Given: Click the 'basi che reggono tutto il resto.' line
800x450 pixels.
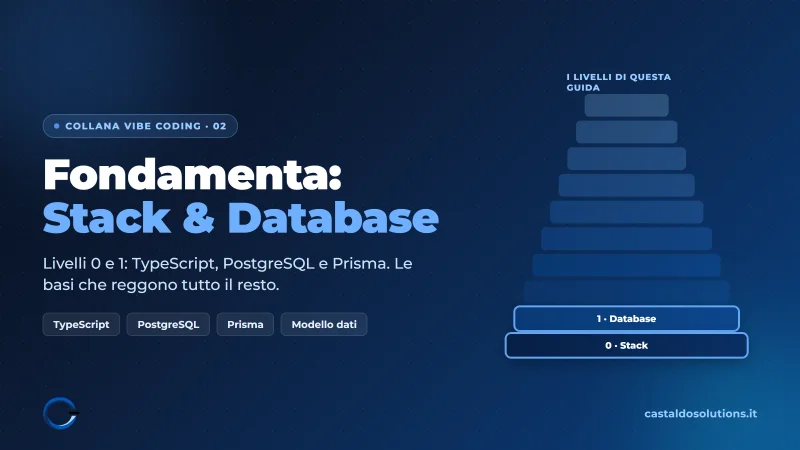Looking at the screenshot, I should point(161,285).
